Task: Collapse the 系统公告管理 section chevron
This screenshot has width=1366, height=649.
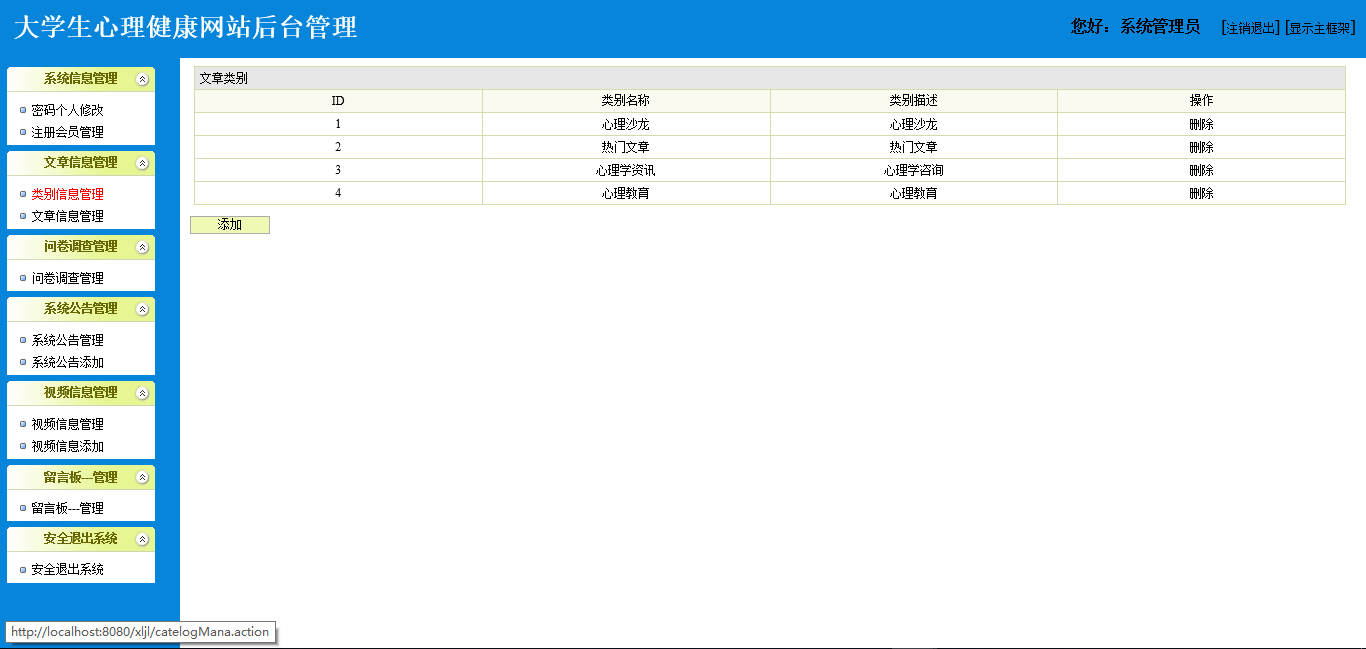Action: tap(143, 309)
